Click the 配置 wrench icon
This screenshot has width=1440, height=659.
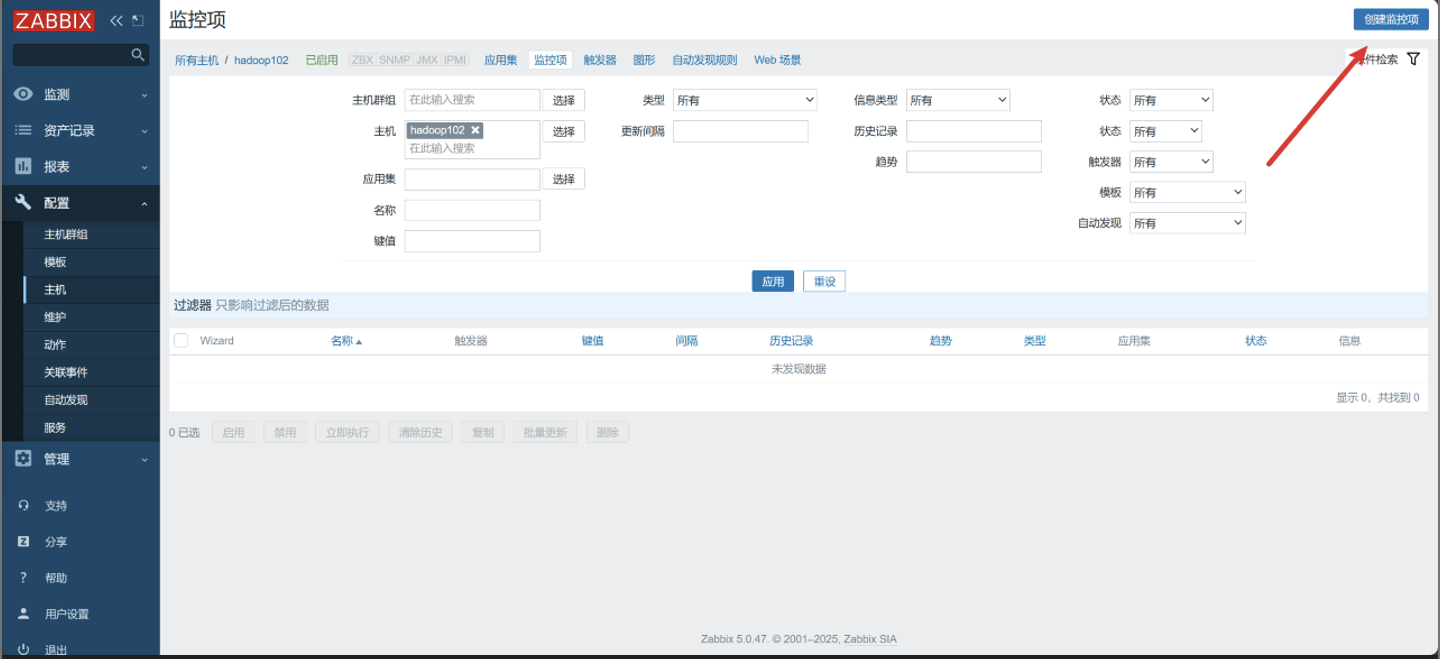[x=23, y=202]
